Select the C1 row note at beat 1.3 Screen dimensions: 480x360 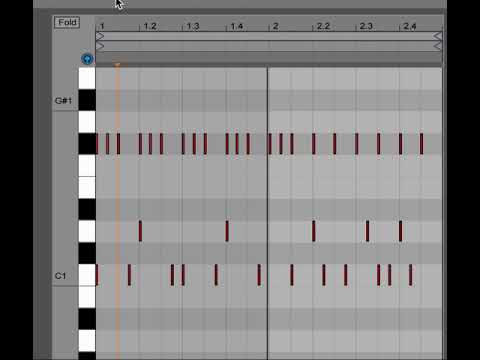point(183,275)
